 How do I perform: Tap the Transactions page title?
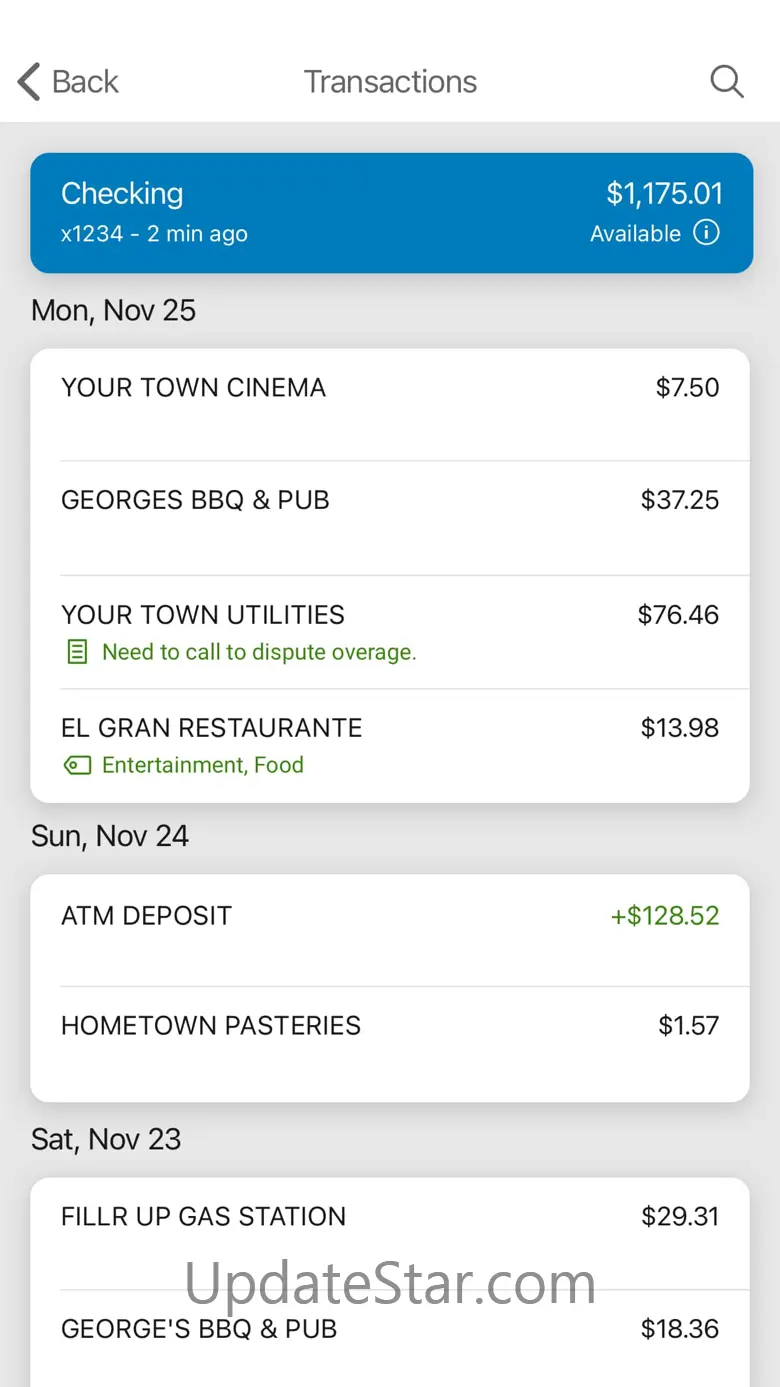click(390, 82)
